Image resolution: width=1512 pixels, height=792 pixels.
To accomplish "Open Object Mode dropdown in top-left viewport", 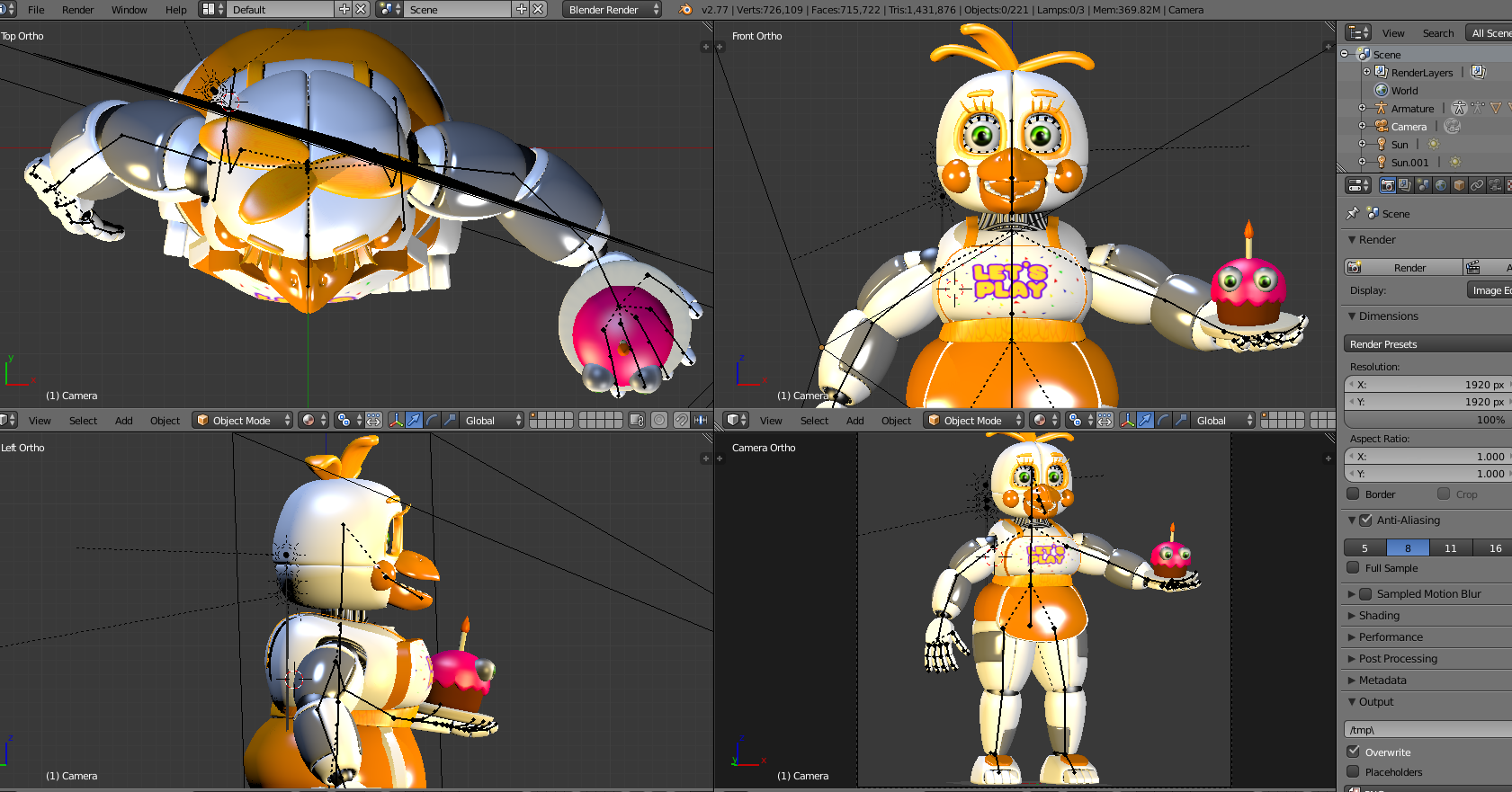I will click(243, 420).
